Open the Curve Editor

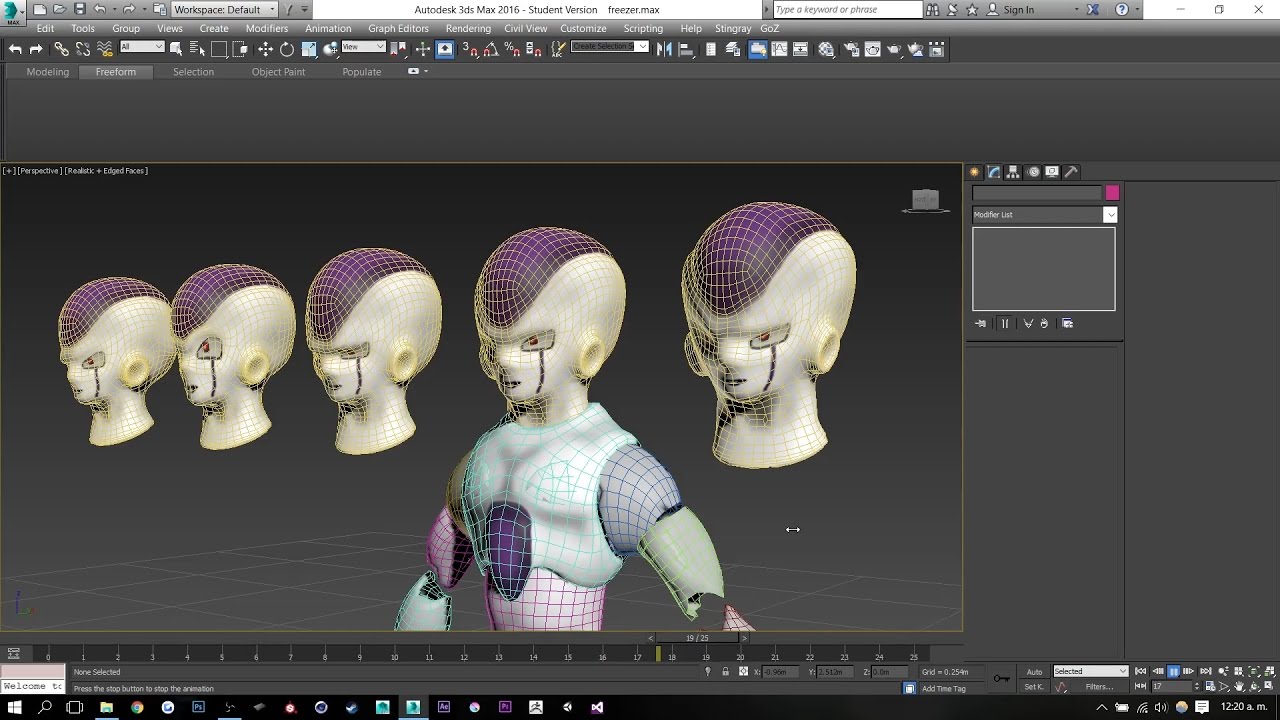[779, 49]
